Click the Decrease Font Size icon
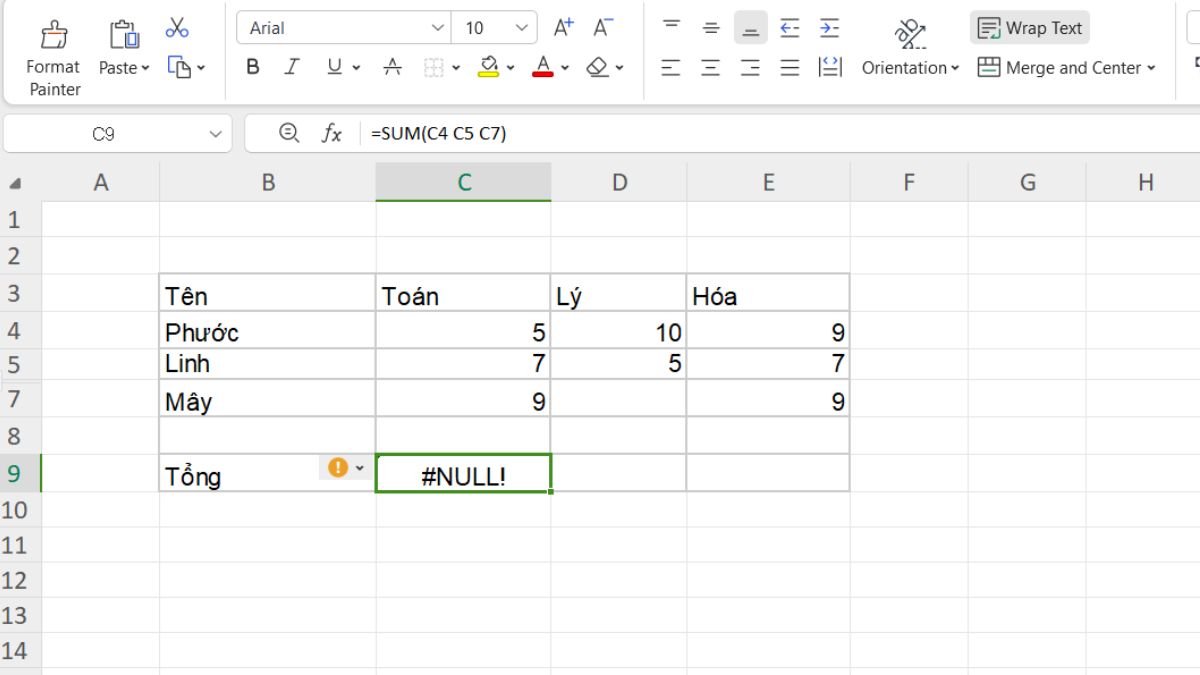This screenshot has height=675, width=1200. click(602, 28)
